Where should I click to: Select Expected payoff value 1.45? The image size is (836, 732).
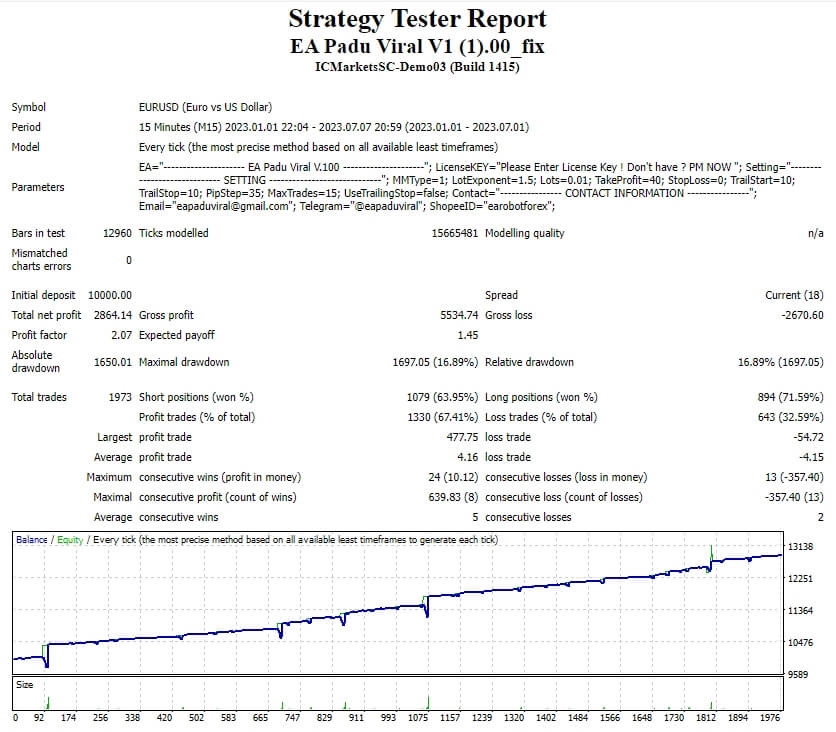(x=468, y=335)
